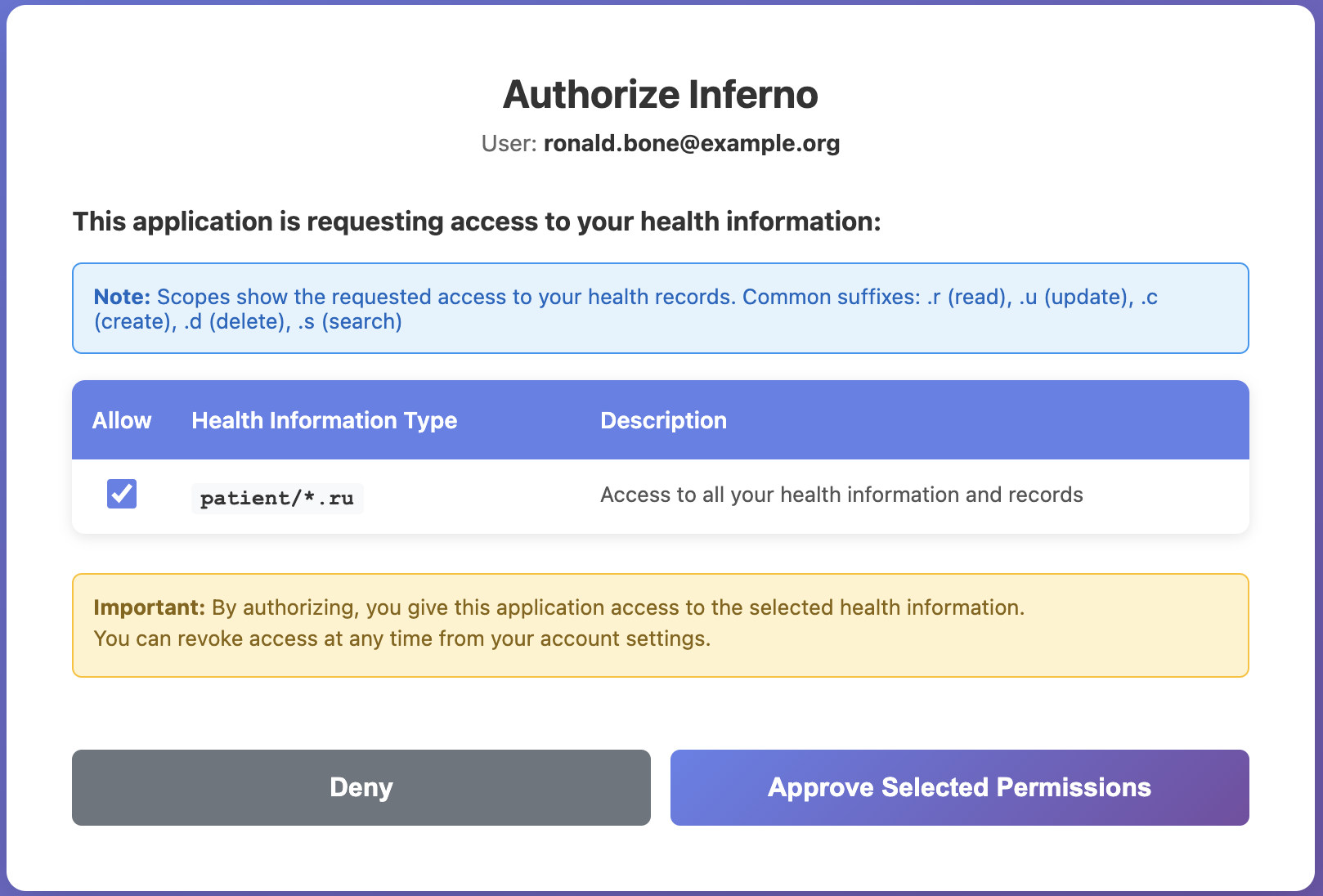This screenshot has height=896, width=1323.
Task: Click the 'requesting access to your health information' heading
Action: click(x=477, y=222)
